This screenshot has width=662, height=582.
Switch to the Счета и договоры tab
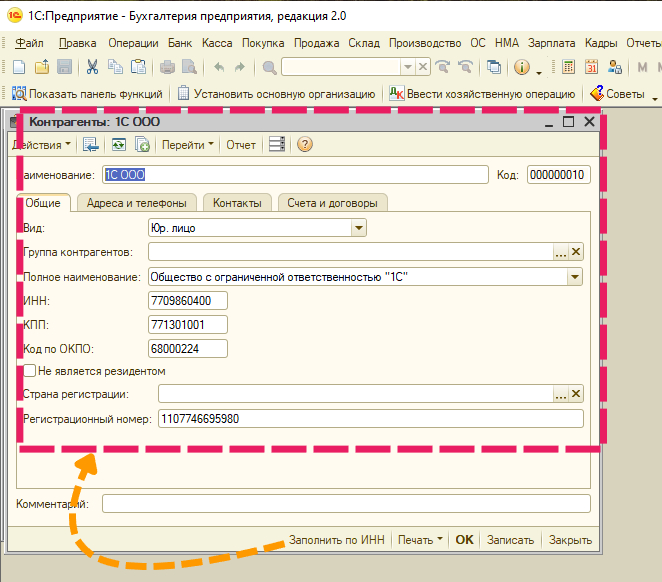tap(332, 203)
